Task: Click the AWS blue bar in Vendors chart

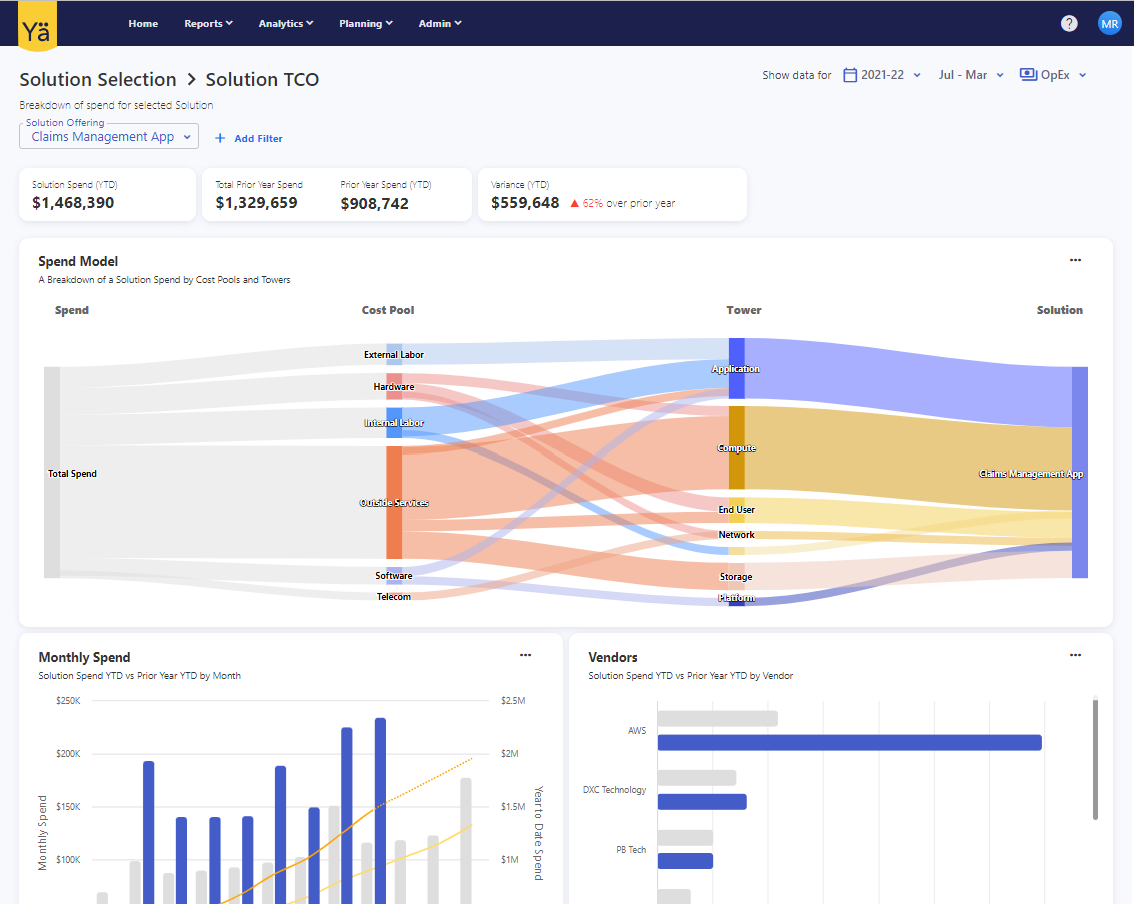Action: (849, 742)
